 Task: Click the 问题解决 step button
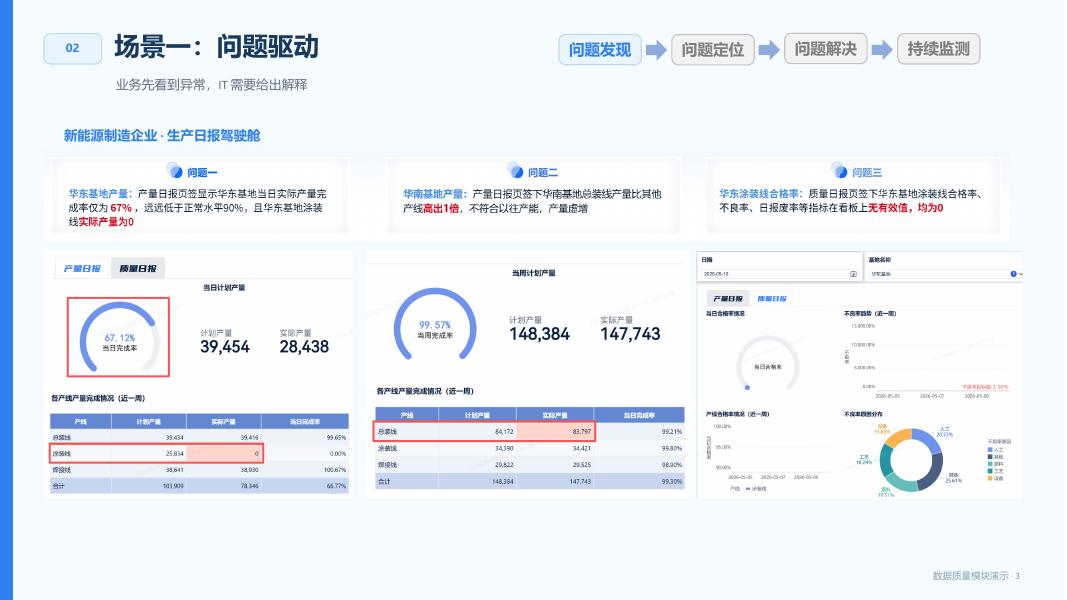(x=825, y=49)
